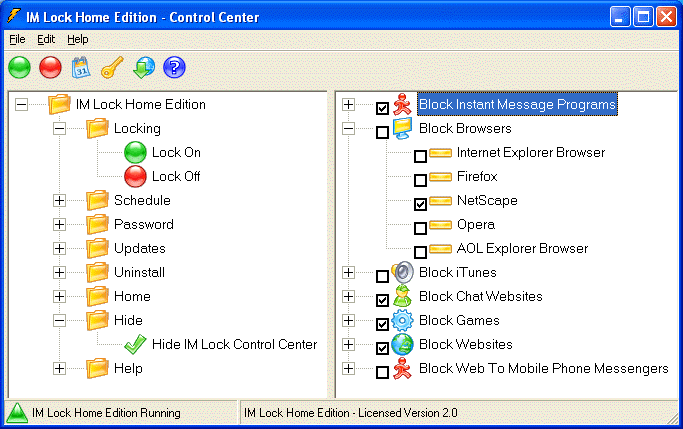Click the window resize grip in status bar corner
This screenshot has height=429, width=683.
(x=673, y=419)
